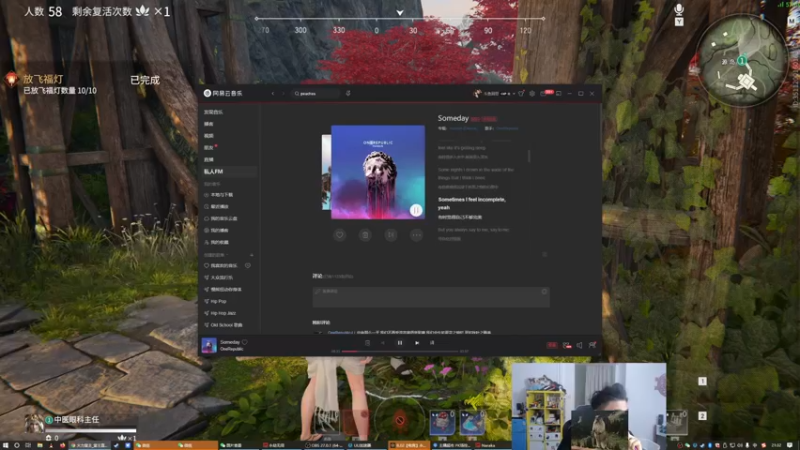Mute audio with the volume speaker icon
800x450 pixels.
[580, 345]
